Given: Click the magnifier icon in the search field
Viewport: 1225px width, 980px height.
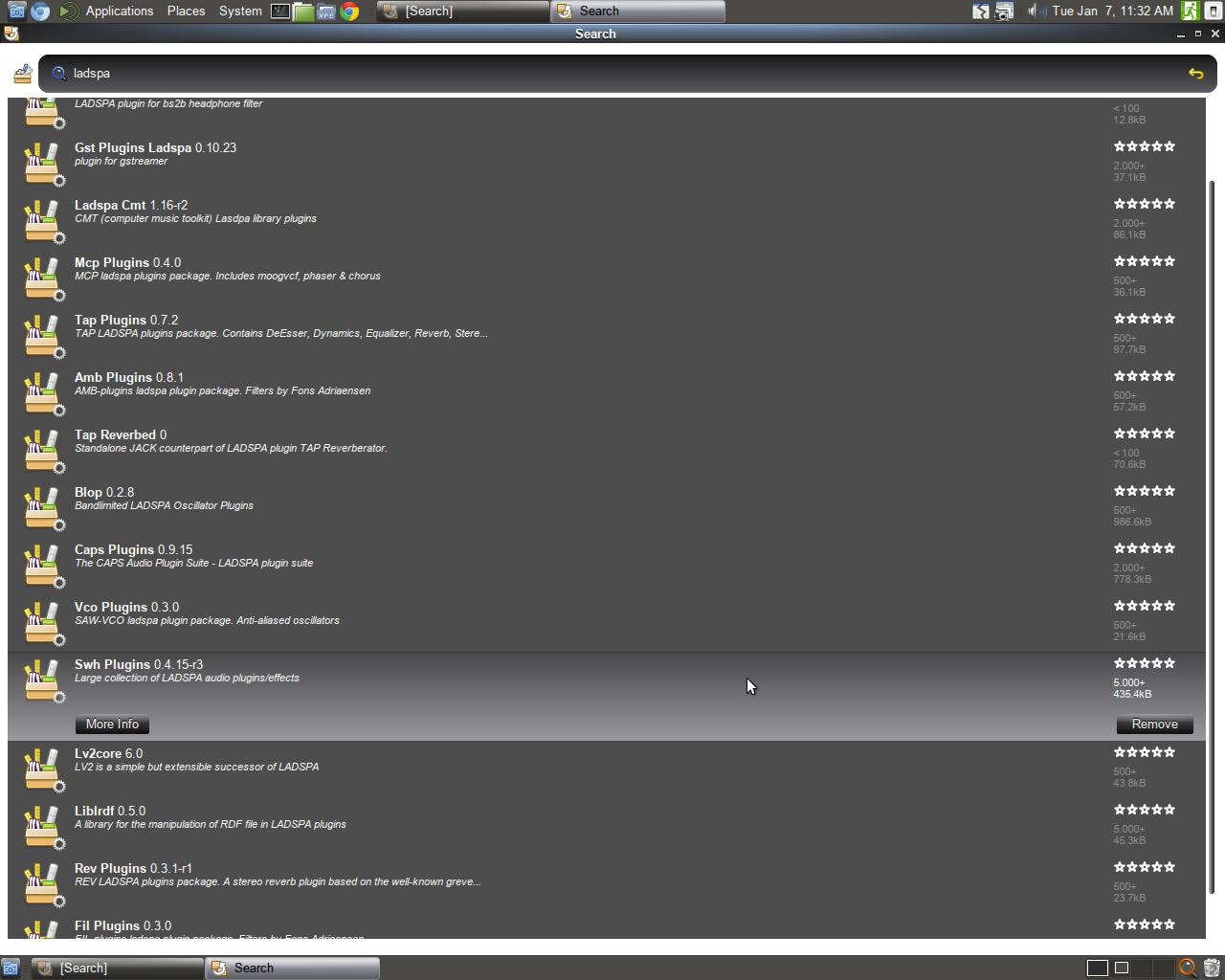Looking at the screenshot, I should tap(59, 74).
